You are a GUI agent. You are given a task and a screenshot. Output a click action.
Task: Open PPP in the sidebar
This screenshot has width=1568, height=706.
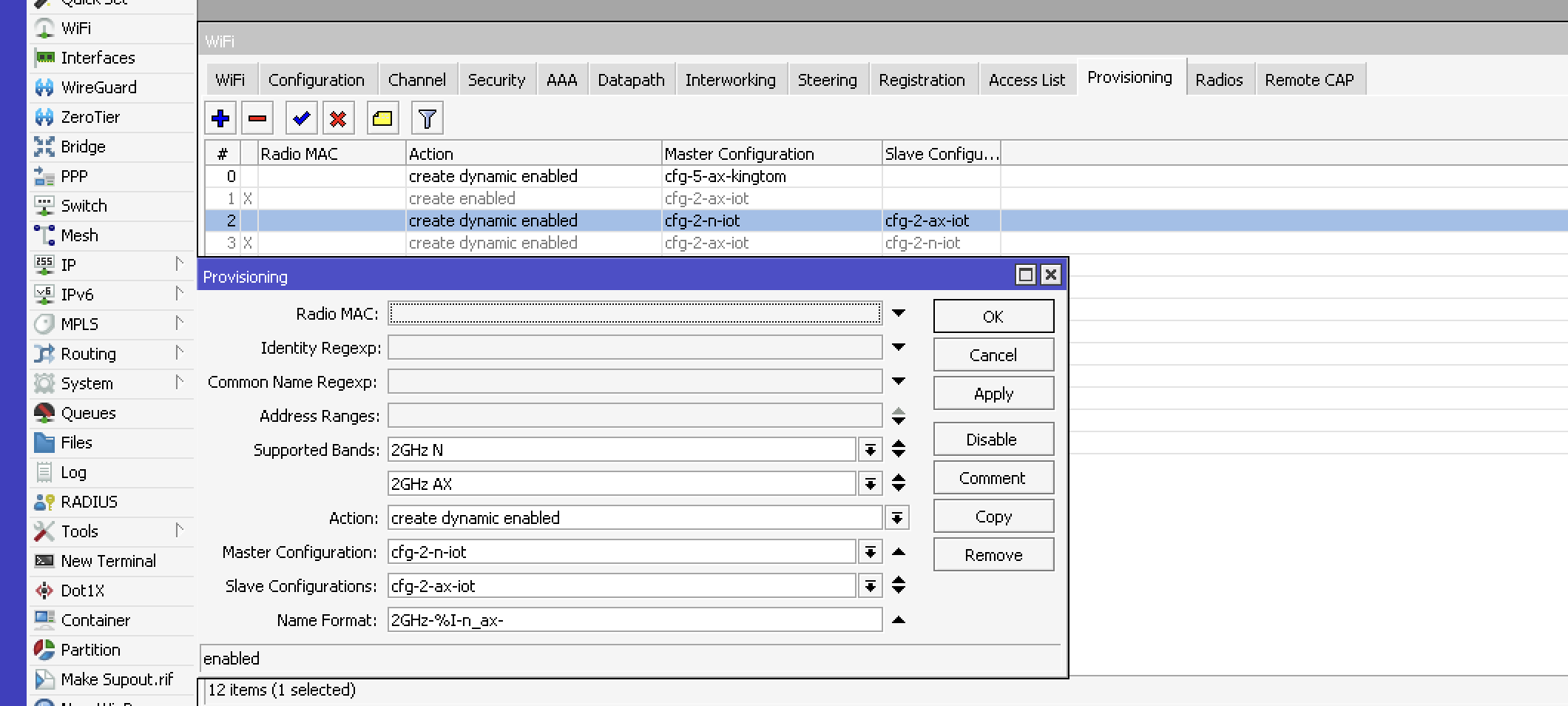point(74,176)
